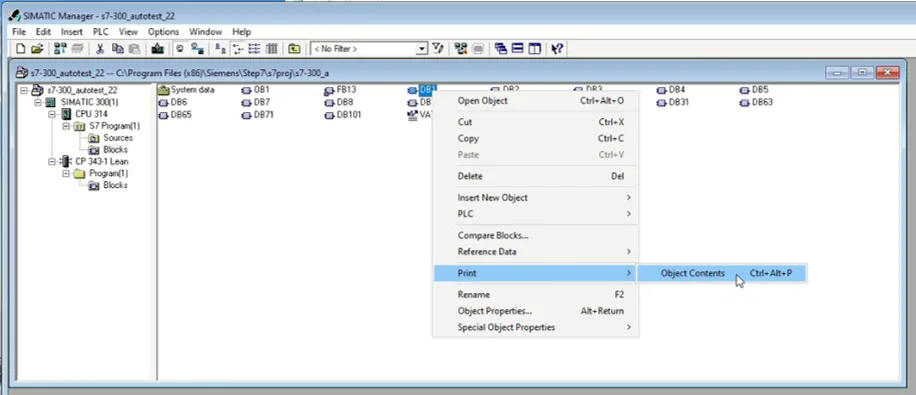Select Details view toolbar icon
This screenshot has width=916, height=395.
pos(272,48)
